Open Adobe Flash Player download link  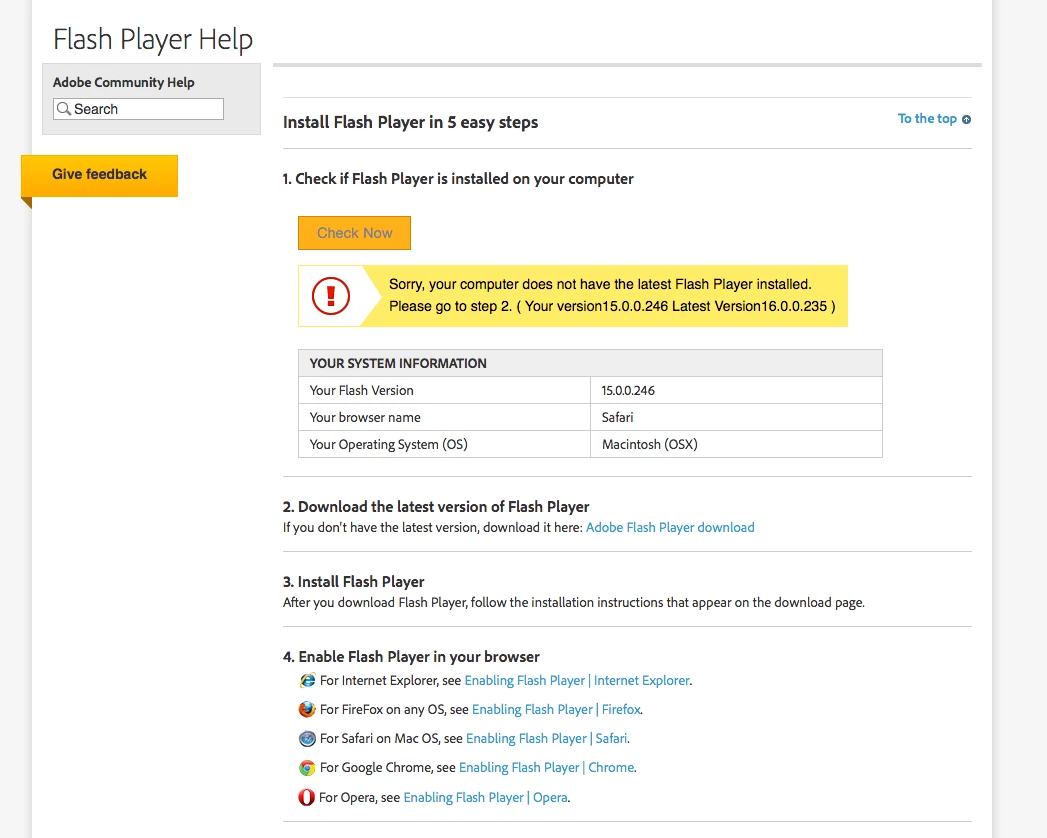tap(670, 528)
